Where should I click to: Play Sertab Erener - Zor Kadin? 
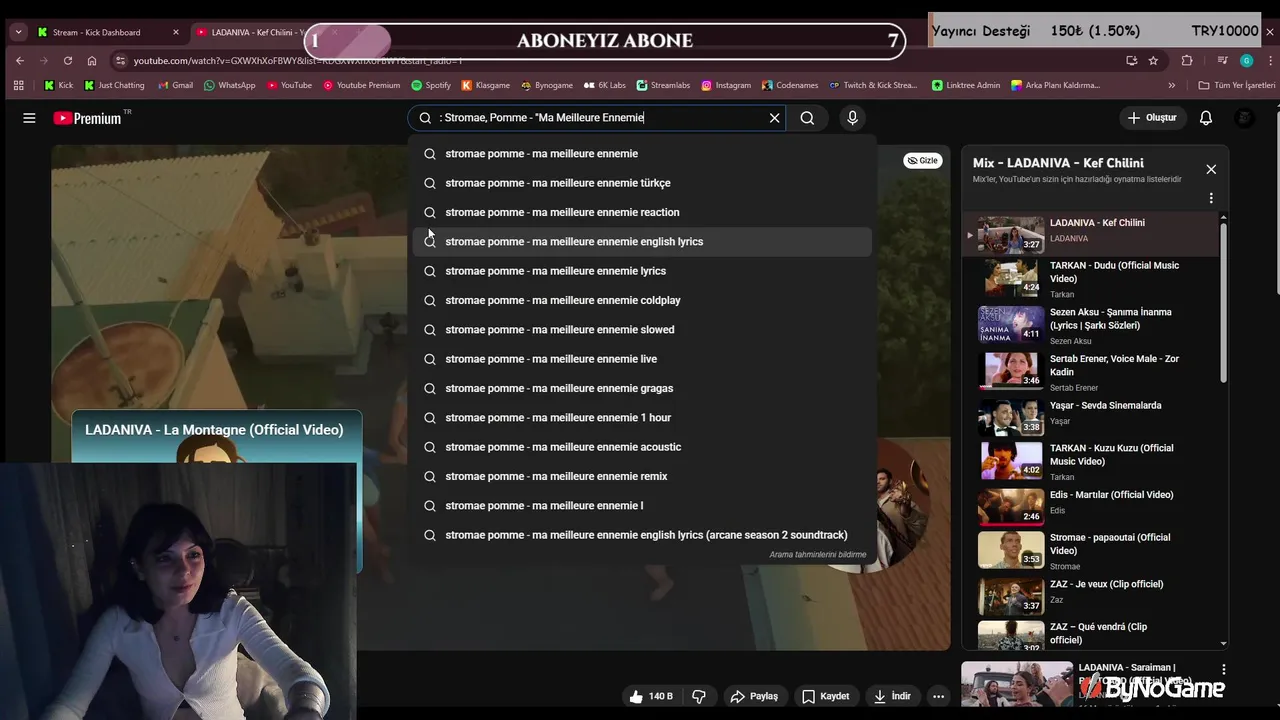pyautogui.click(x=1090, y=372)
